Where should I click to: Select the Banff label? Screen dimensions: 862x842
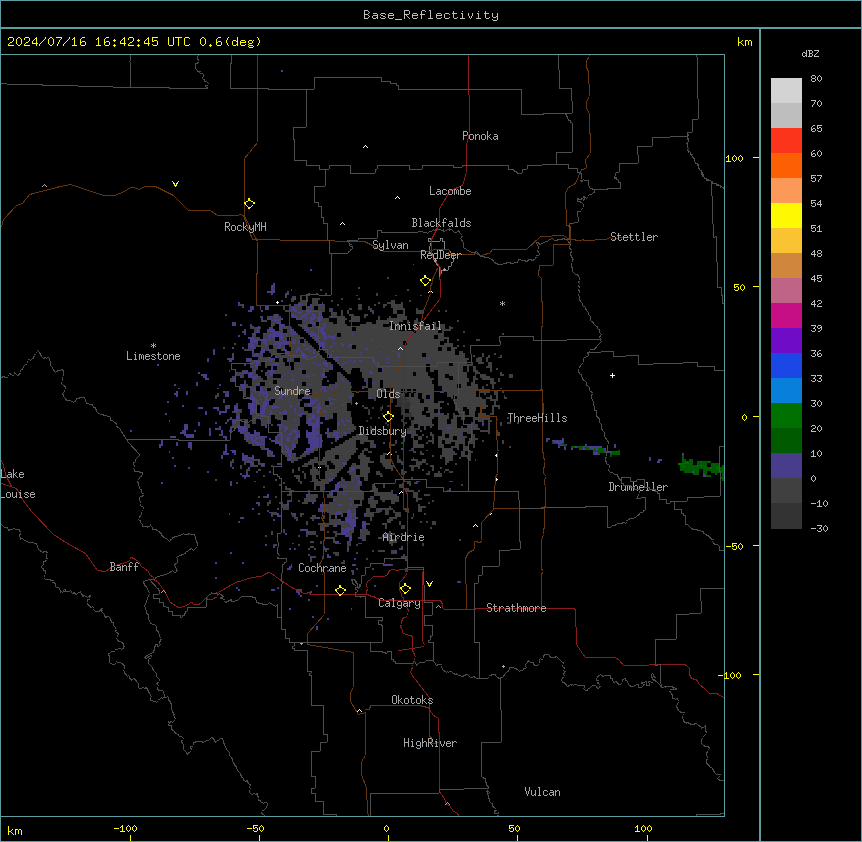(x=124, y=567)
